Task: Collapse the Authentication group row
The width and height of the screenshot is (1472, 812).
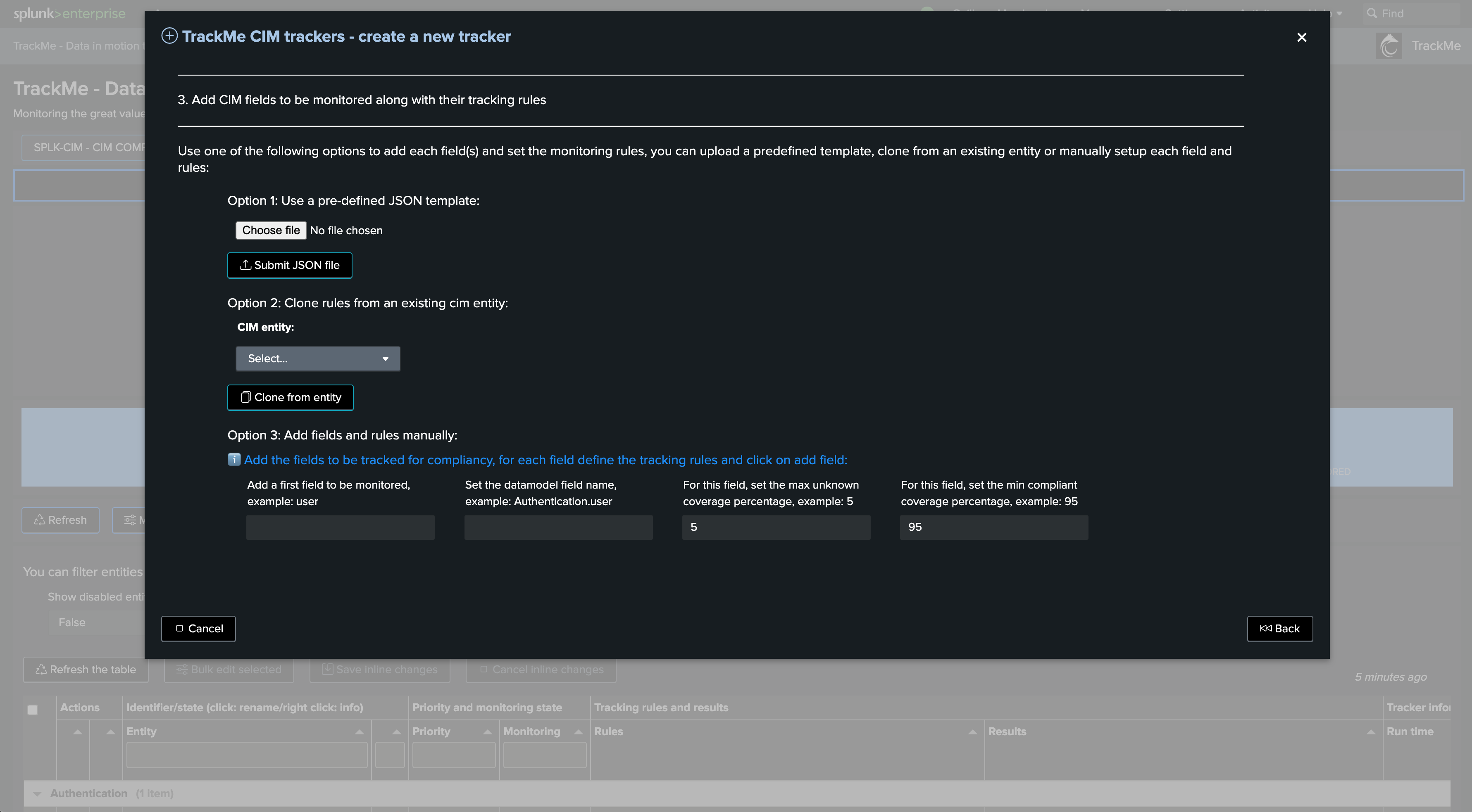Action: click(38, 793)
